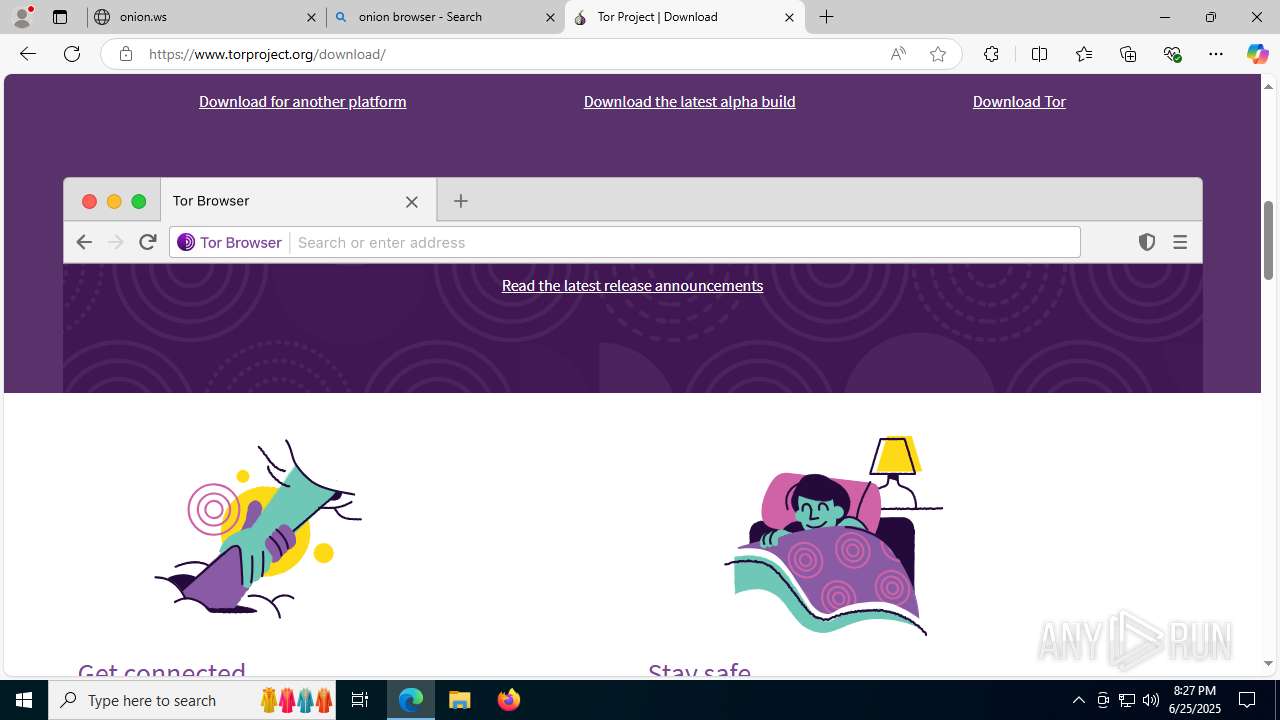Go back to the previous page
The image size is (1280, 720).
(x=28, y=54)
